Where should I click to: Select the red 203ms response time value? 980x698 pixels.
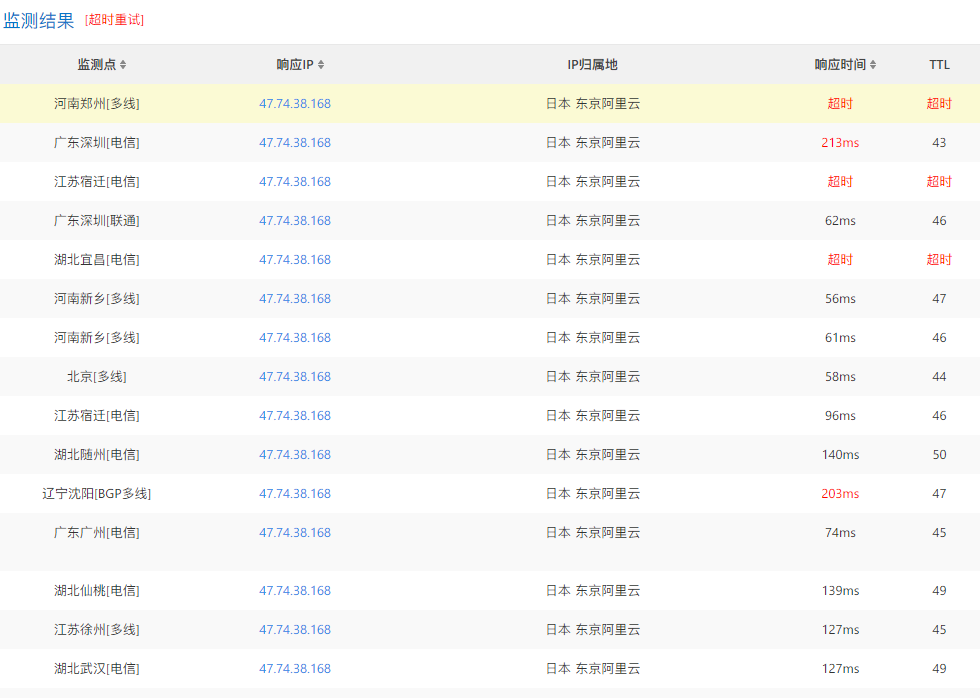[x=840, y=494]
